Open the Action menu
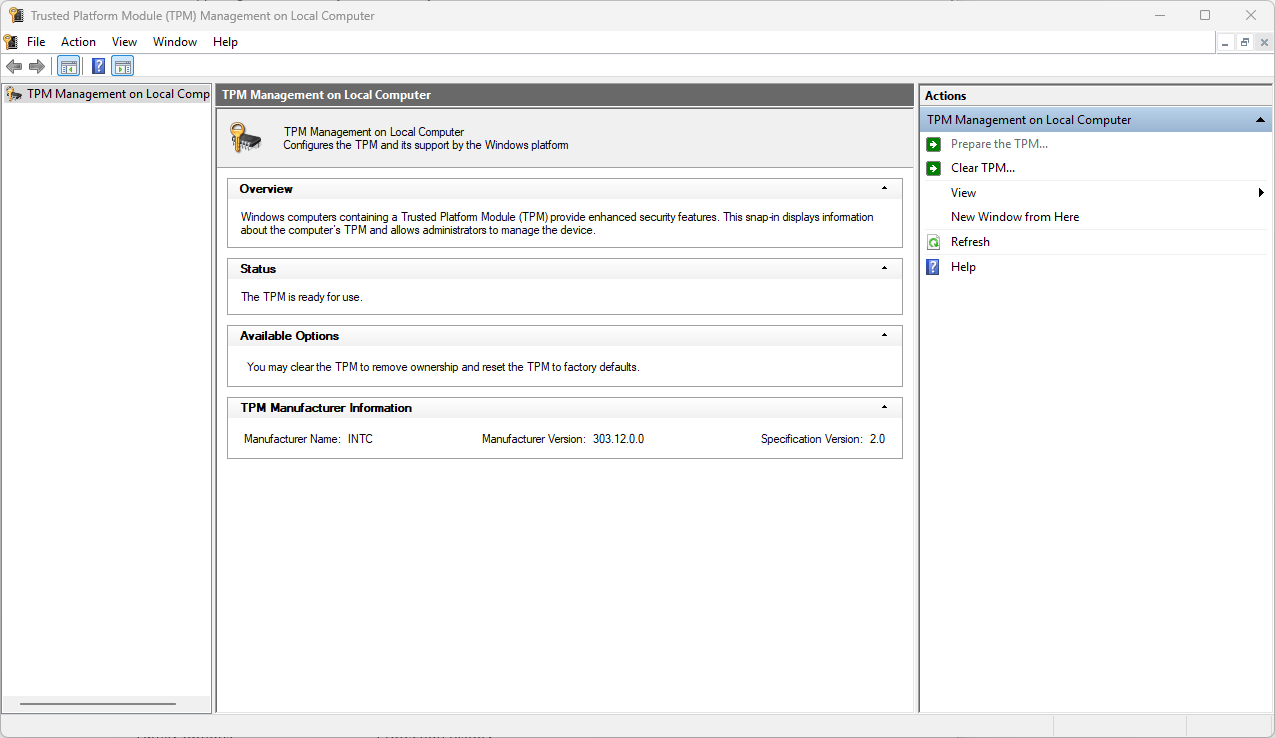This screenshot has height=738, width=1275. coord(78,42)
